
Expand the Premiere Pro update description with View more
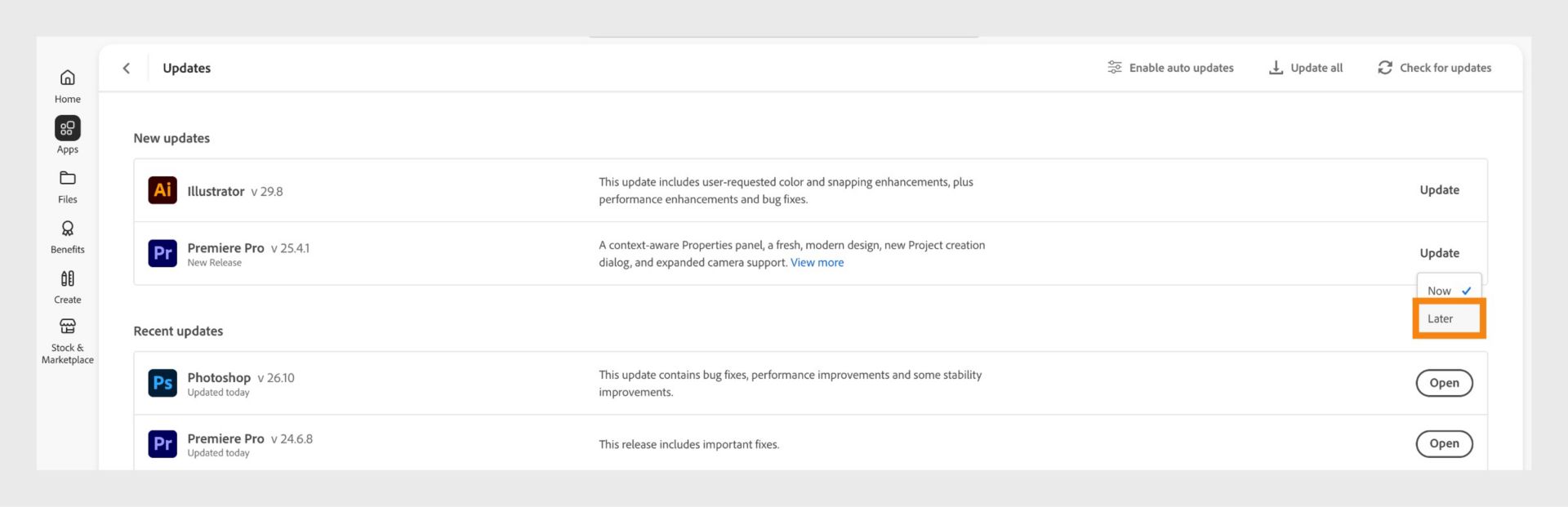coord(817,262)
